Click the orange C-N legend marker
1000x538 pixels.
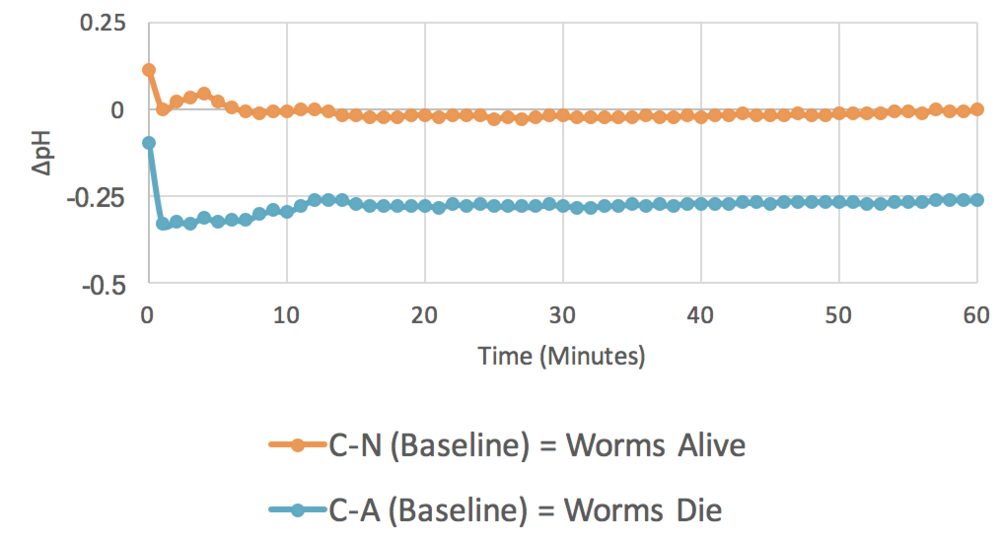pyautogui.click(x=297, y=445)
